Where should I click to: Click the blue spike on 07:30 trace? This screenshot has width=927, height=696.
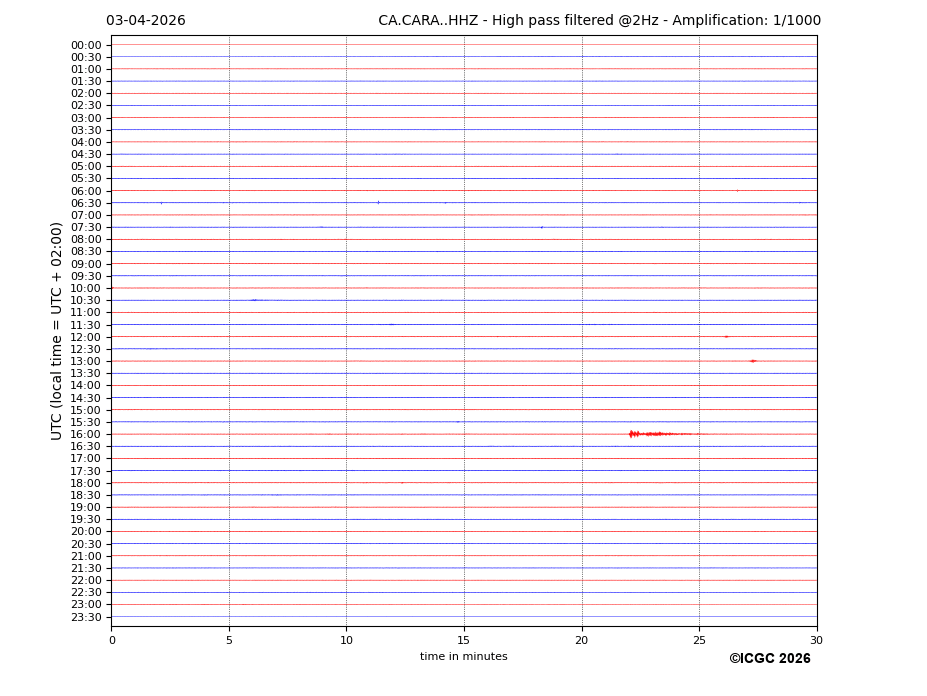tap(542, 227)
